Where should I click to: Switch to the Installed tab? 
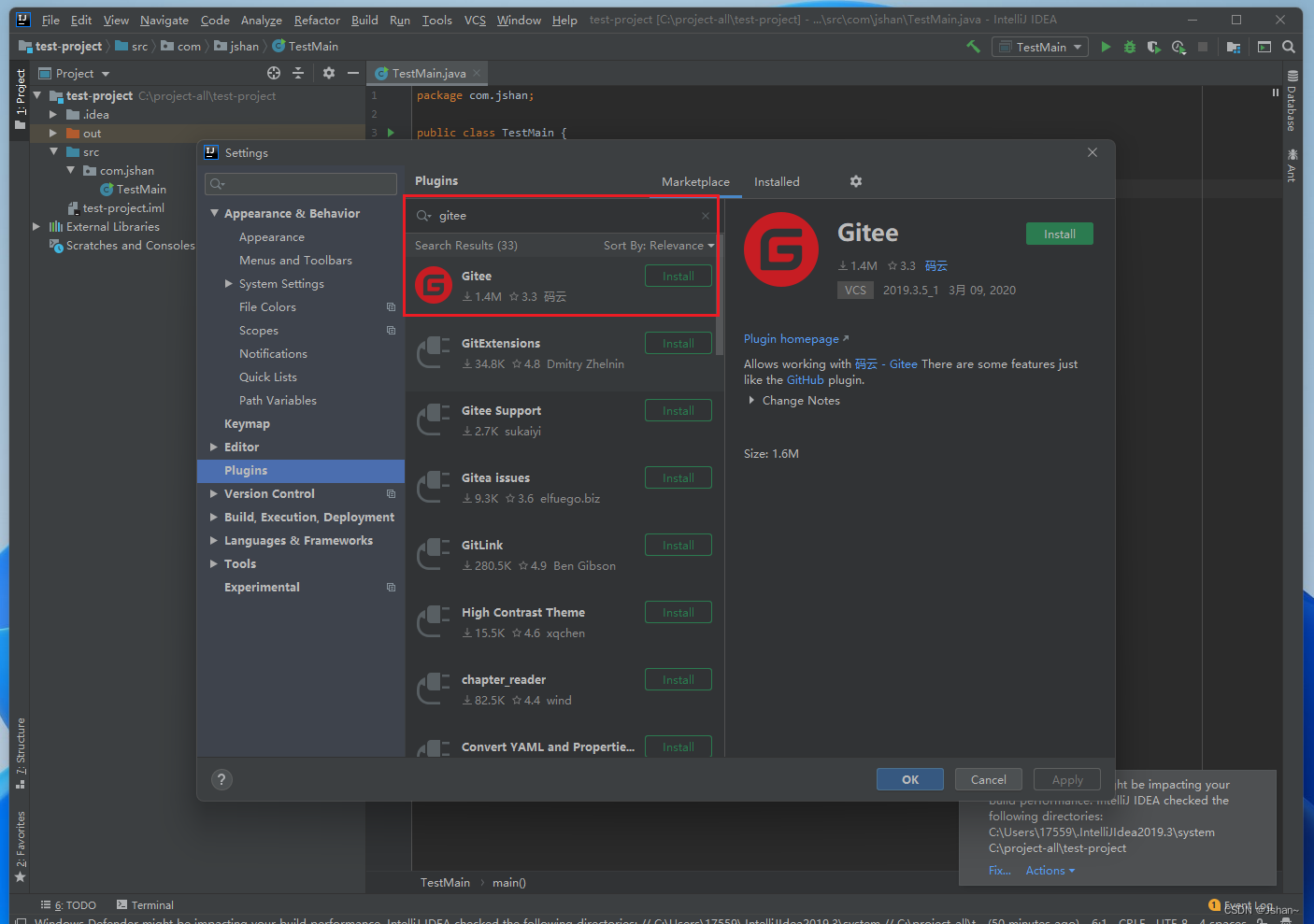(x=777, y=181)
